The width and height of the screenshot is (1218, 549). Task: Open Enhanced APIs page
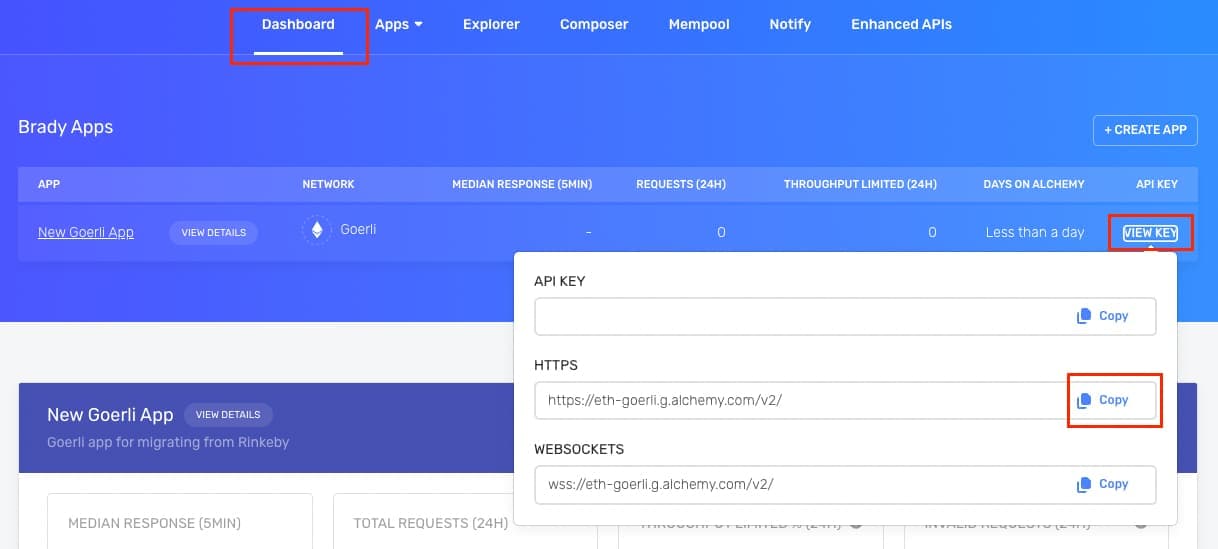901,24
